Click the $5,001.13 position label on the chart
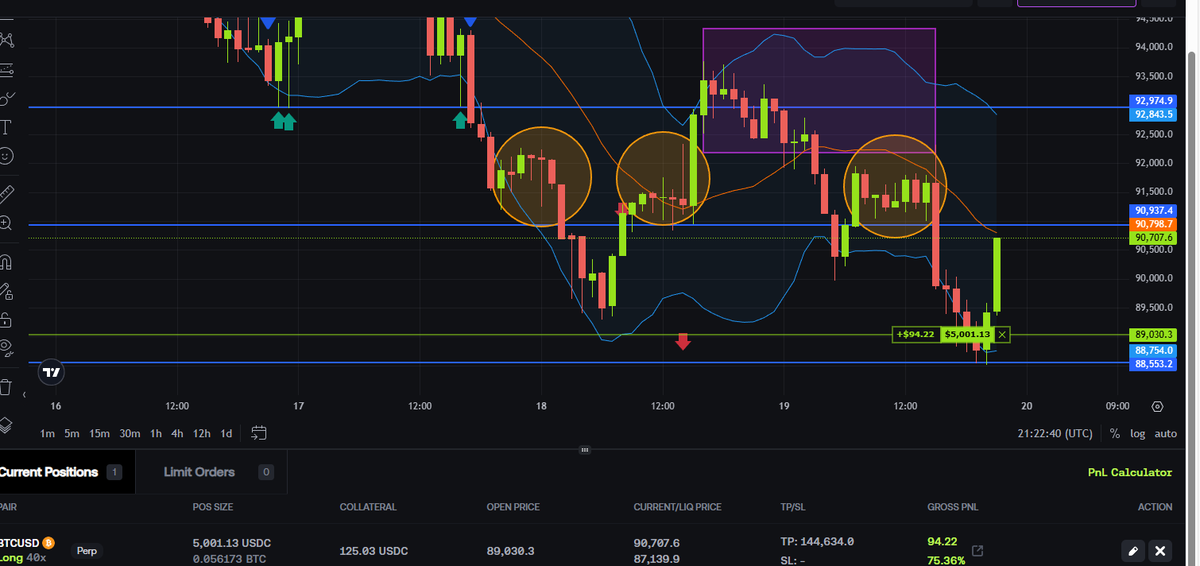The width and height of the screenshot is (1200, 566). pos(965,334)
